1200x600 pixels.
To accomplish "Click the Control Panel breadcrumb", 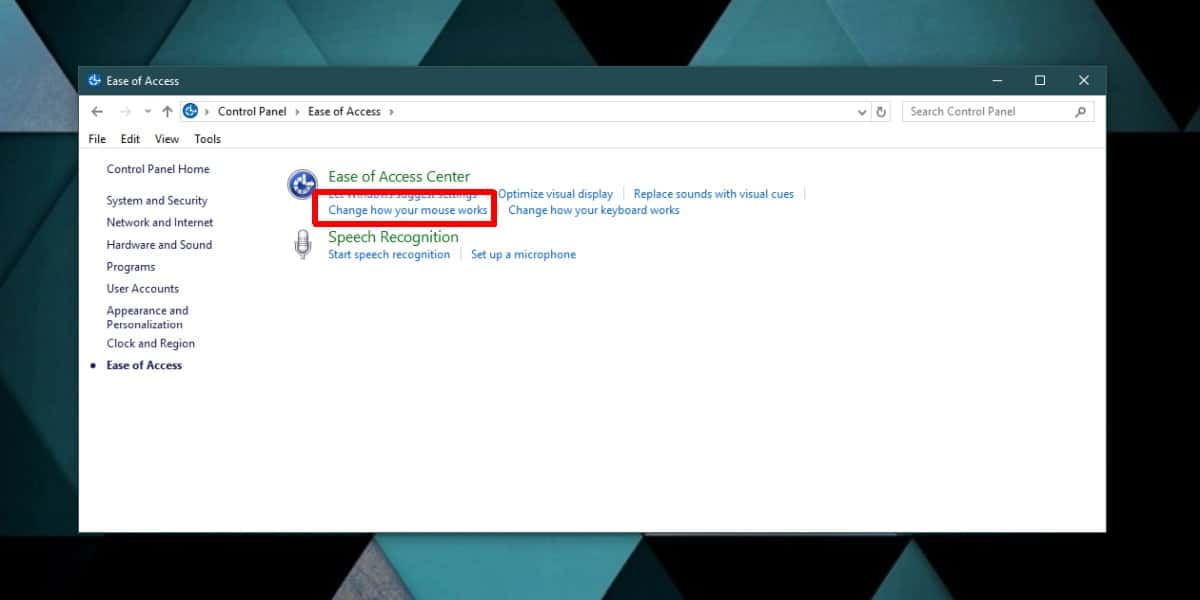I will pyautogui.click(x=252, y=112).
